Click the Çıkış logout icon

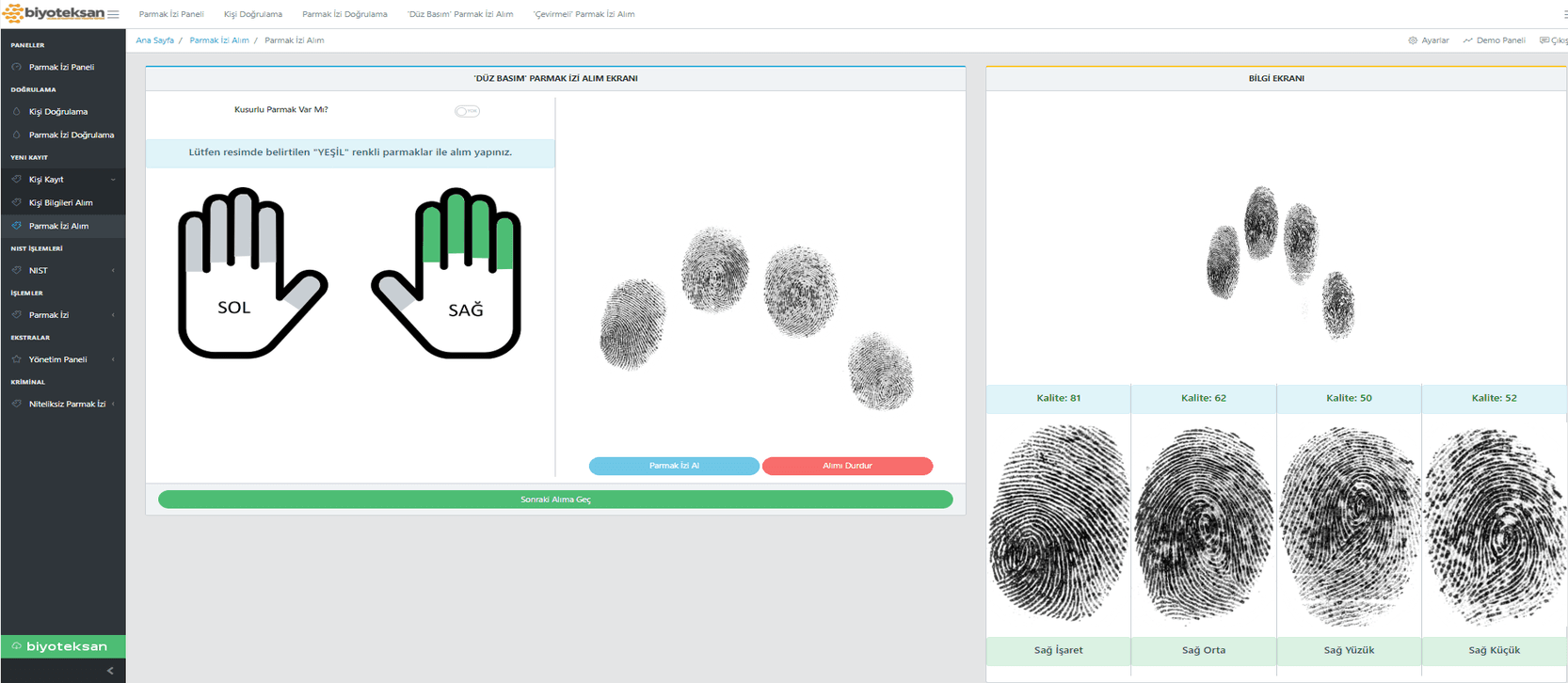1544,40
